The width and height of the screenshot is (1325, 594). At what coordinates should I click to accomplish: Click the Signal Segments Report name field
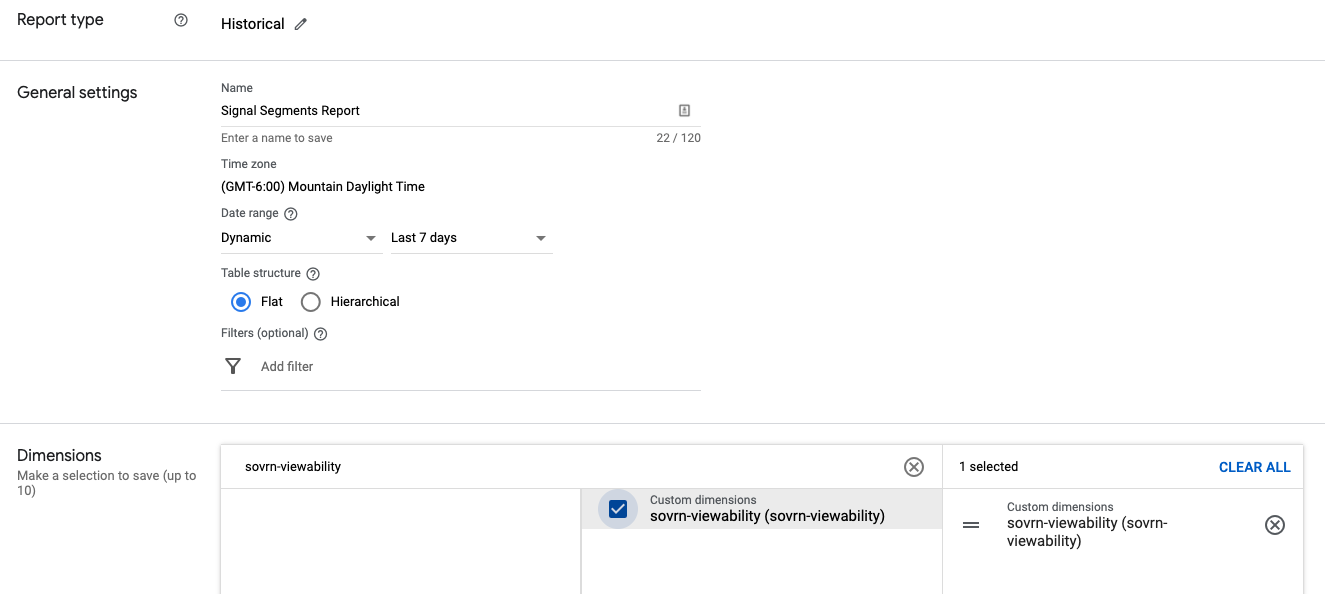click(400, 110)
